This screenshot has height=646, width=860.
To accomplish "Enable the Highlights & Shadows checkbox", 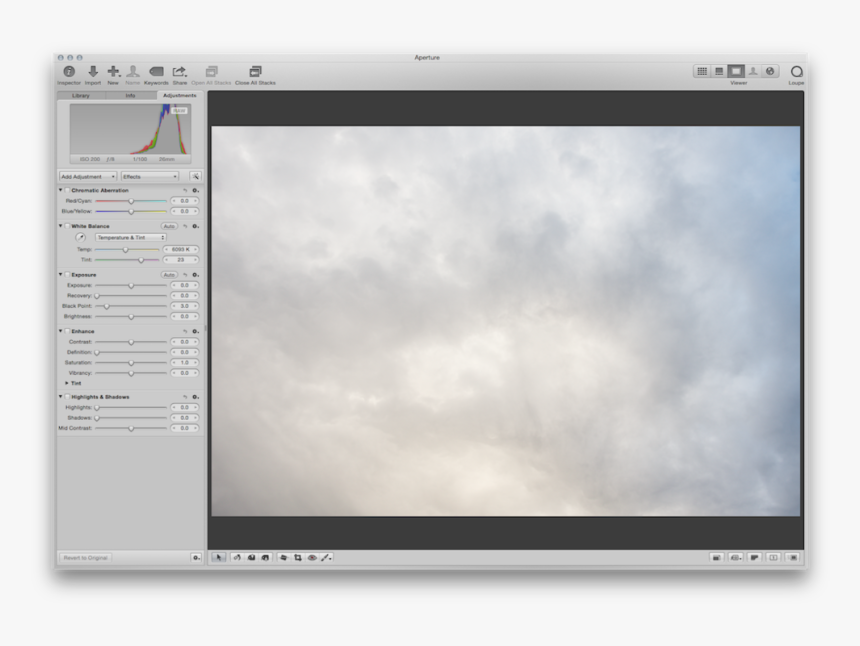I will click(x=67, y=396).
